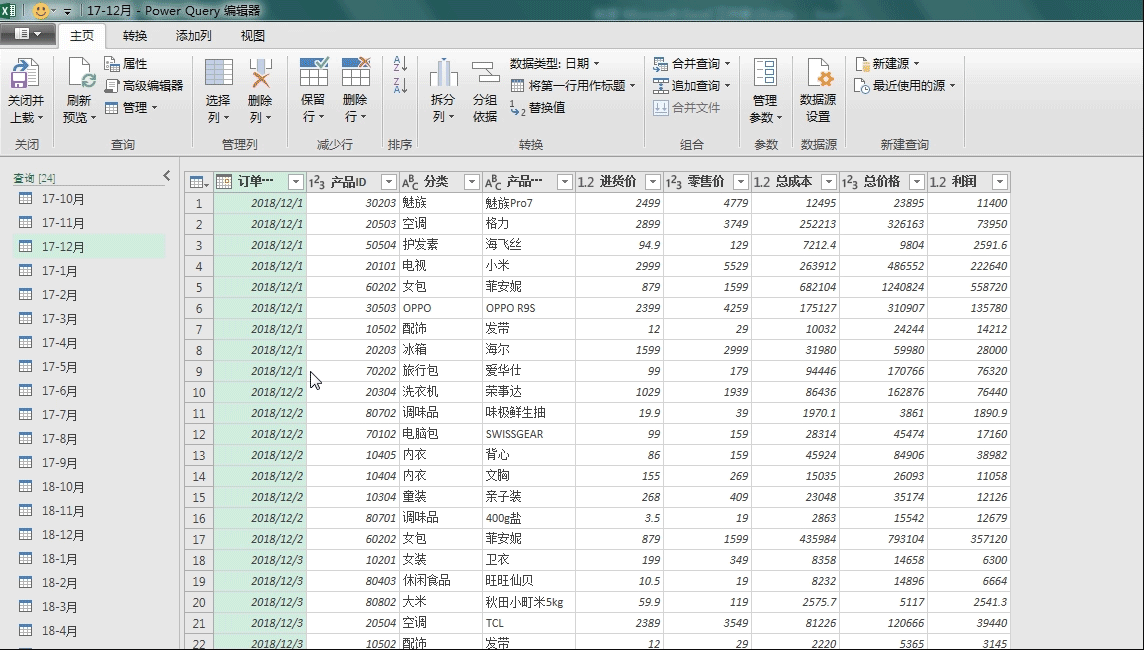Screen dimensions: 1144x650
Task: Select the 17-9月 query
Action: [90, 463]
